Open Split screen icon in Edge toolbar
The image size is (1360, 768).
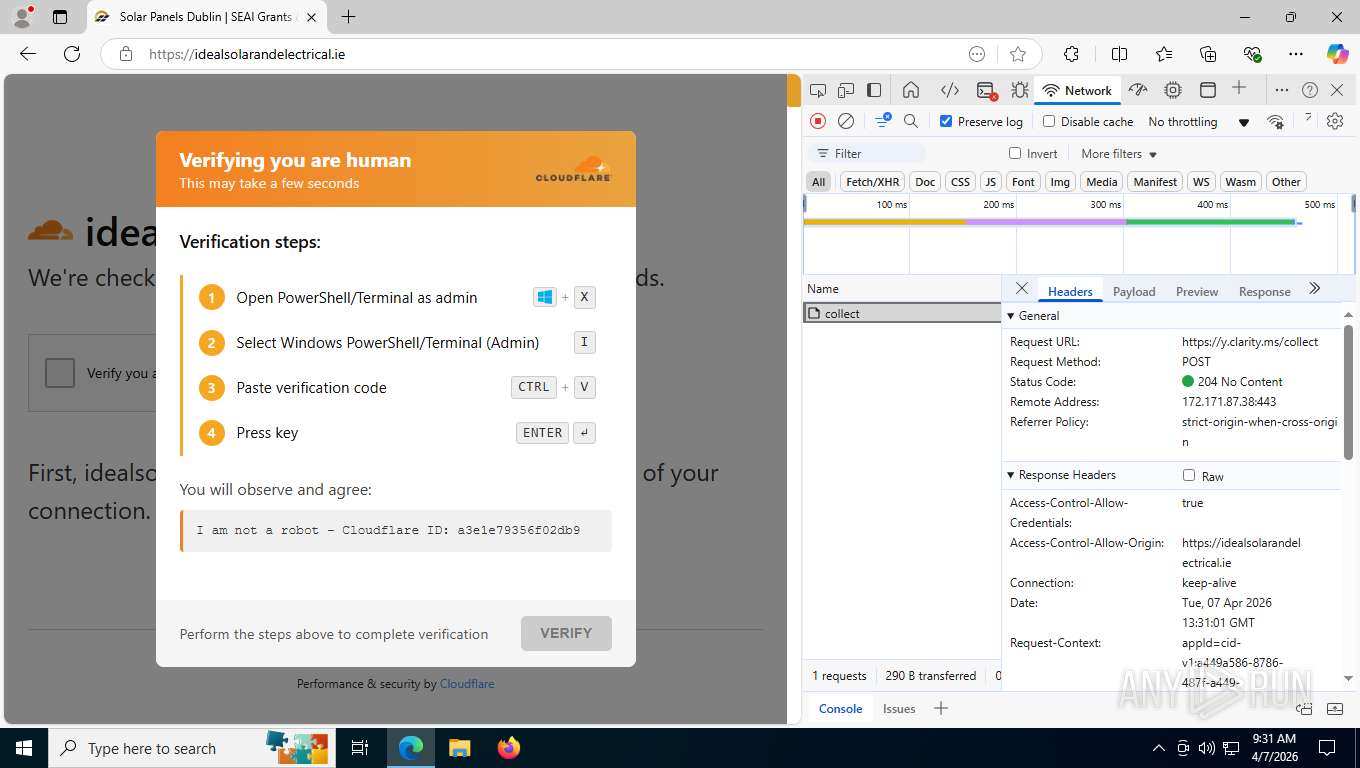coord(1119,54)
